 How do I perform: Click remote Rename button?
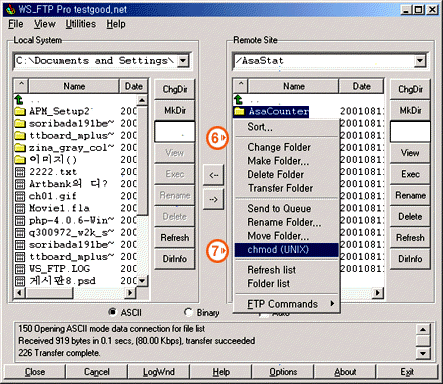pos(410,195)
